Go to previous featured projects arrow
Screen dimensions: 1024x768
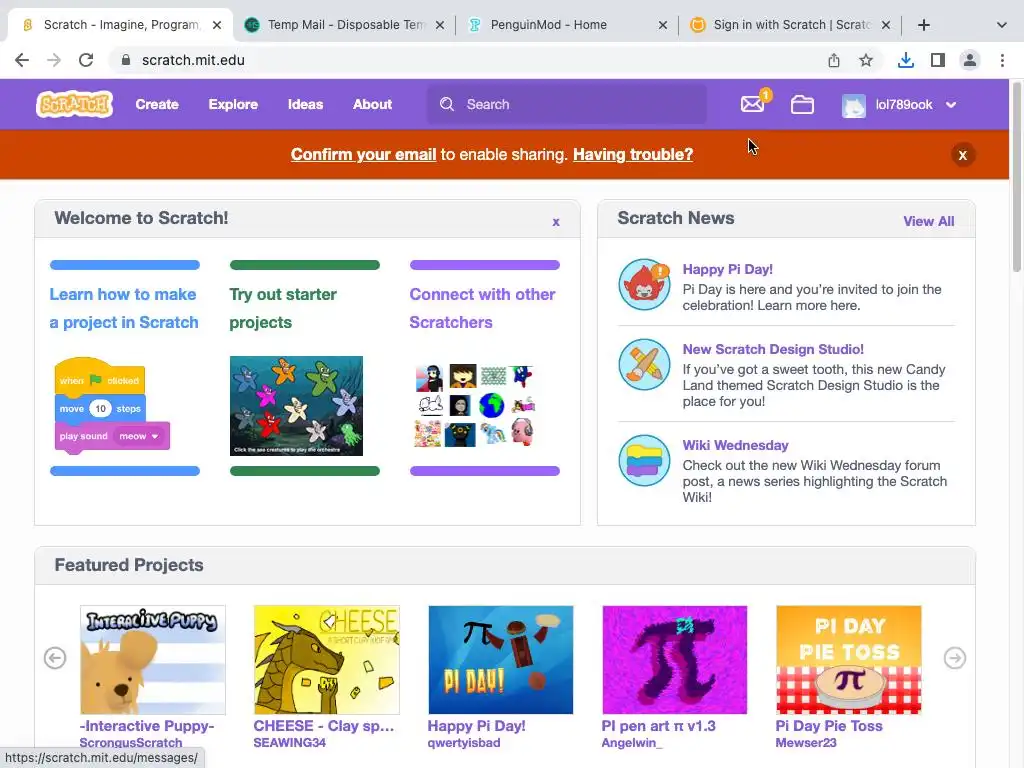(55, 658)
